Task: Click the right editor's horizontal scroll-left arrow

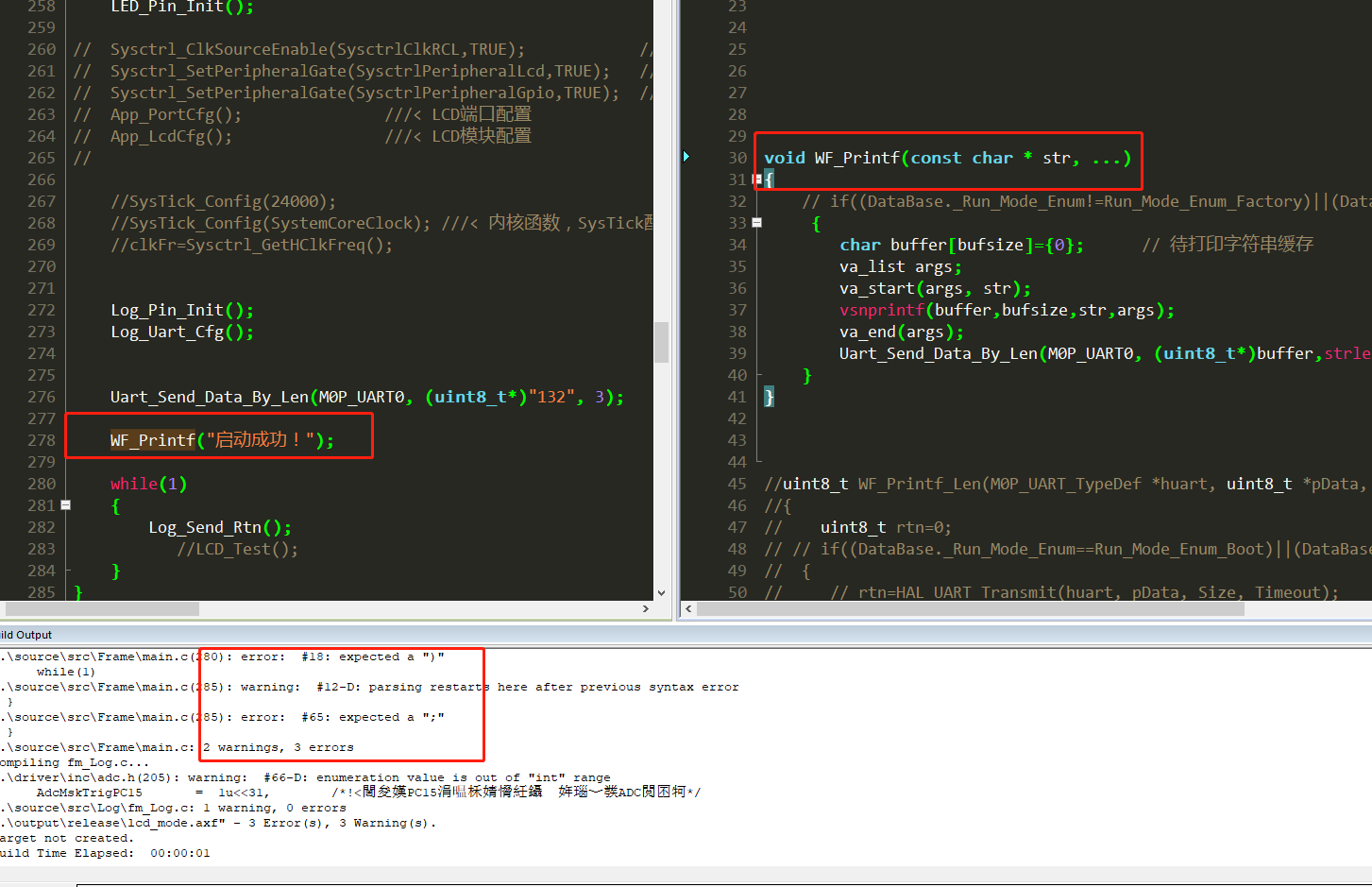Action: click(688, 609)
